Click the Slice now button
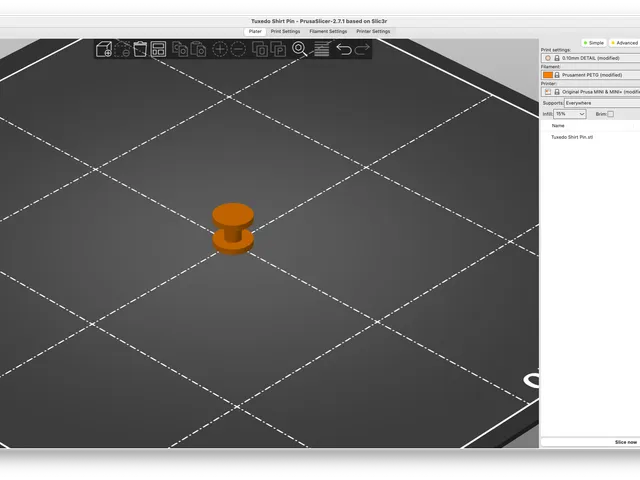The image size is (640, 480). [591, 442]
